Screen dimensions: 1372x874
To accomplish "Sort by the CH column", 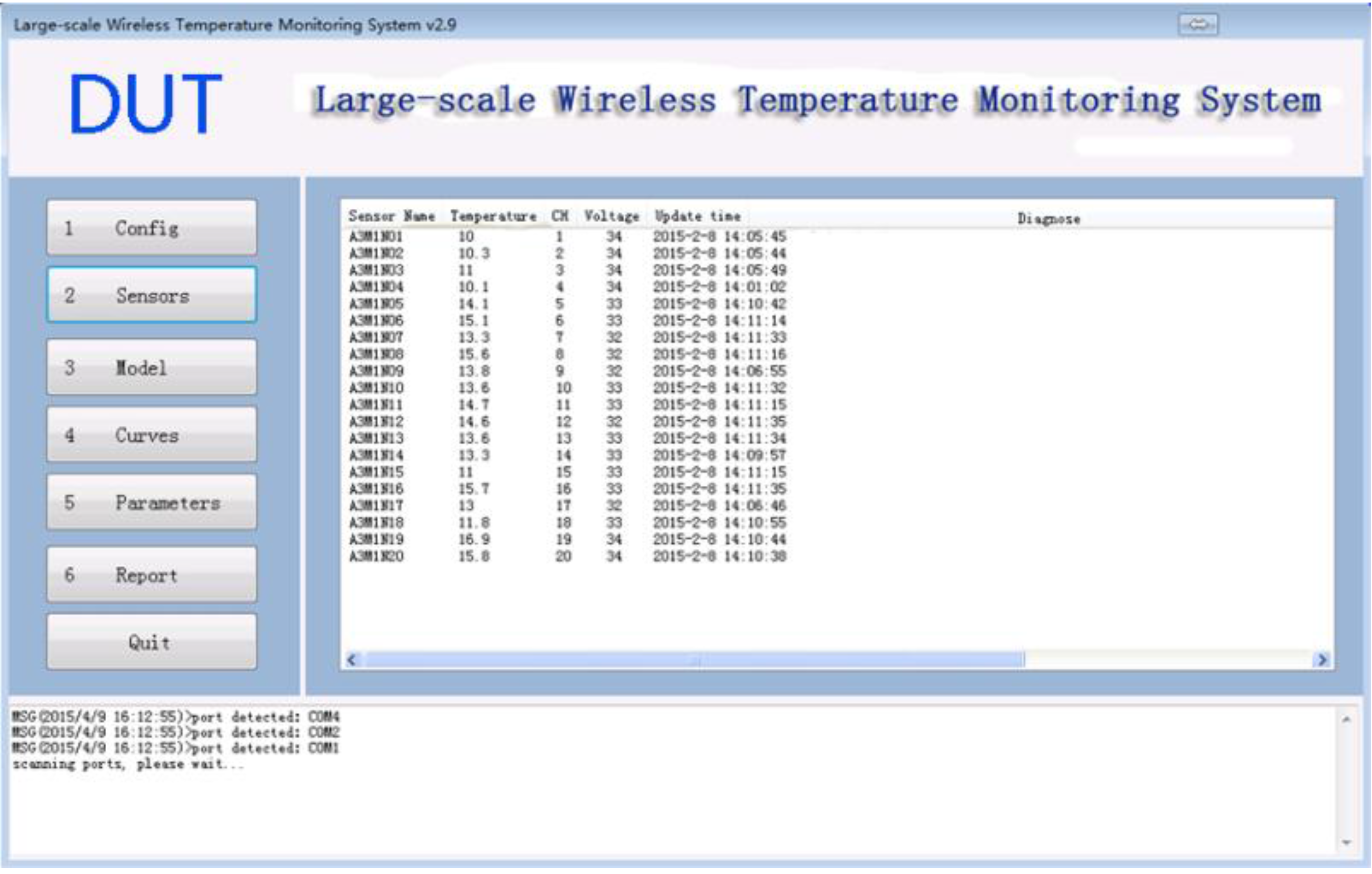I will pyautogui.click(x=560, y=216).
